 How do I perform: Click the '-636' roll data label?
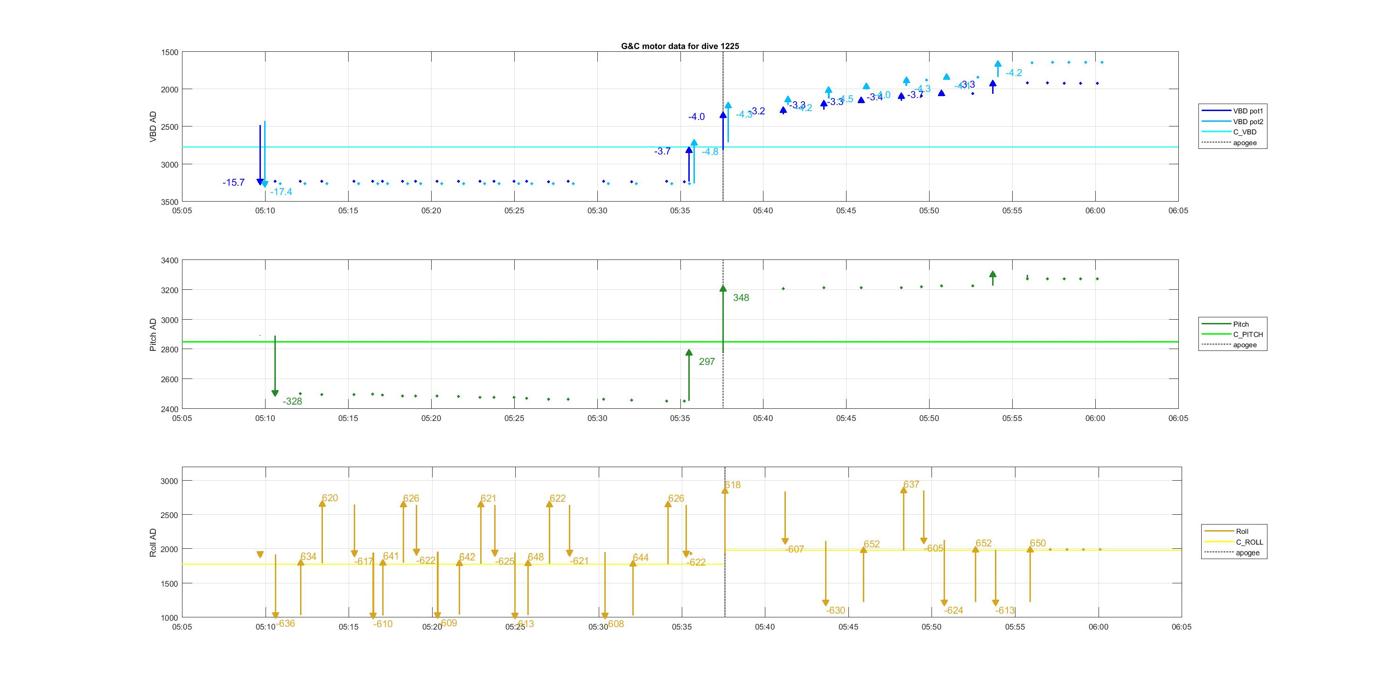point(285,624)
